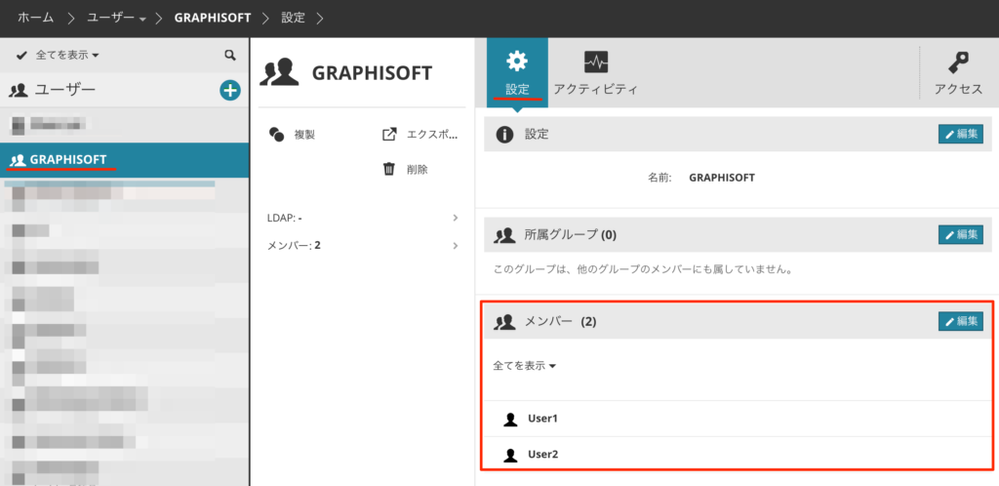Screen dimensions: 999x486
Task: Open the ユーザー breadcrumb dropdown
Action: 117,18
